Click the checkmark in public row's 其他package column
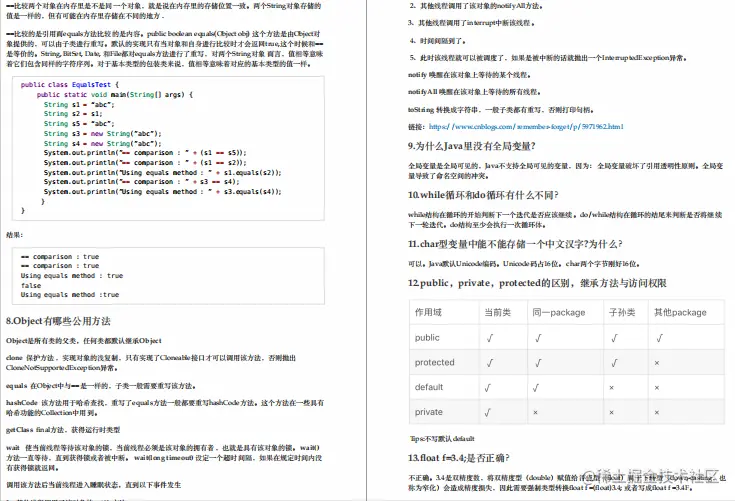 (660, 338)
